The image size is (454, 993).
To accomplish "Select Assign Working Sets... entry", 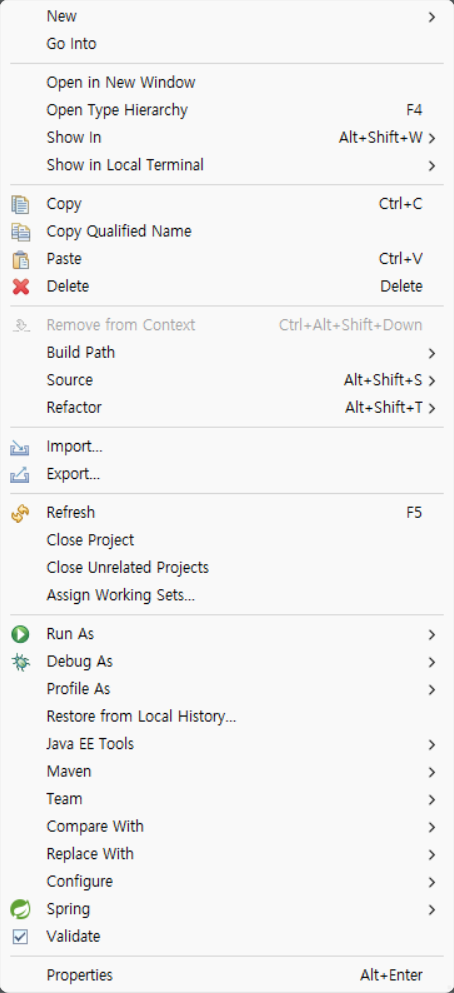I will (x=227, y=595).
